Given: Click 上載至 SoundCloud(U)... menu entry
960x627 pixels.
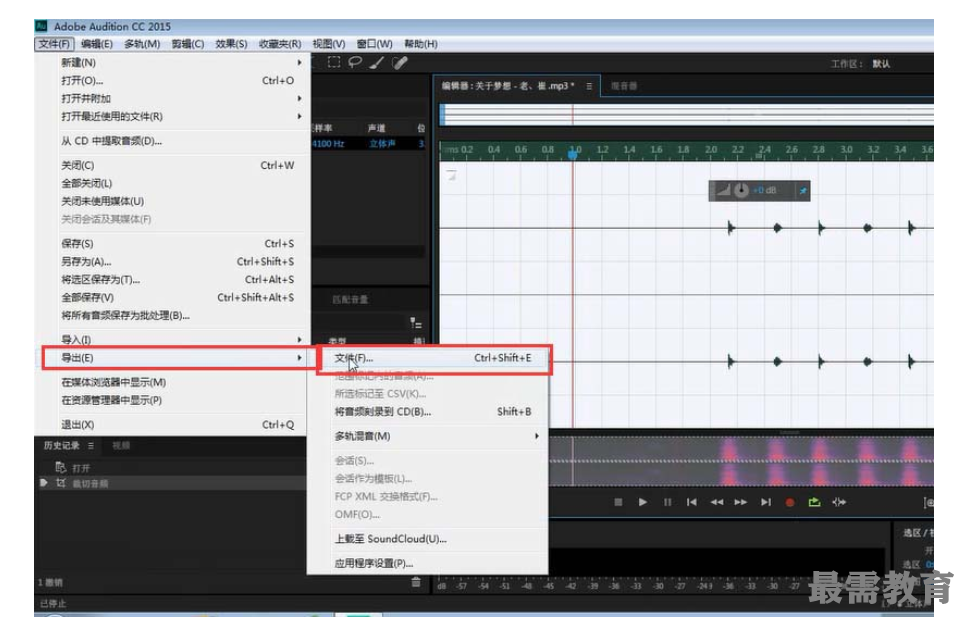Looking at the screenshot, I should coord(390,539).
